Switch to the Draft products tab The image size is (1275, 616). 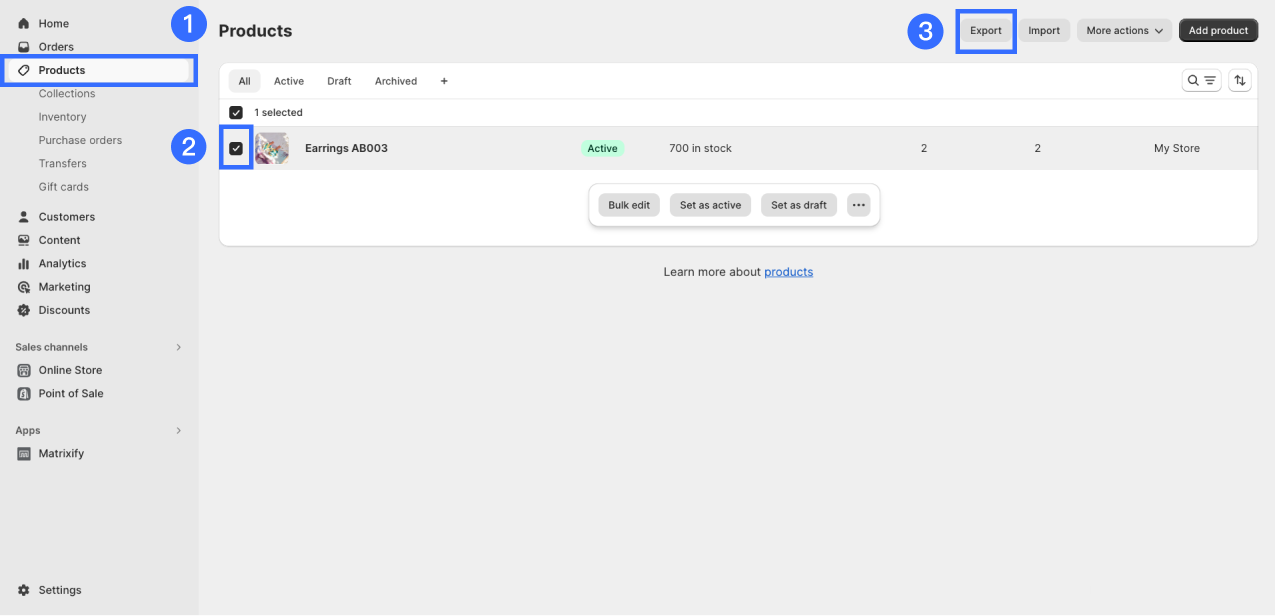coord(339,81)
